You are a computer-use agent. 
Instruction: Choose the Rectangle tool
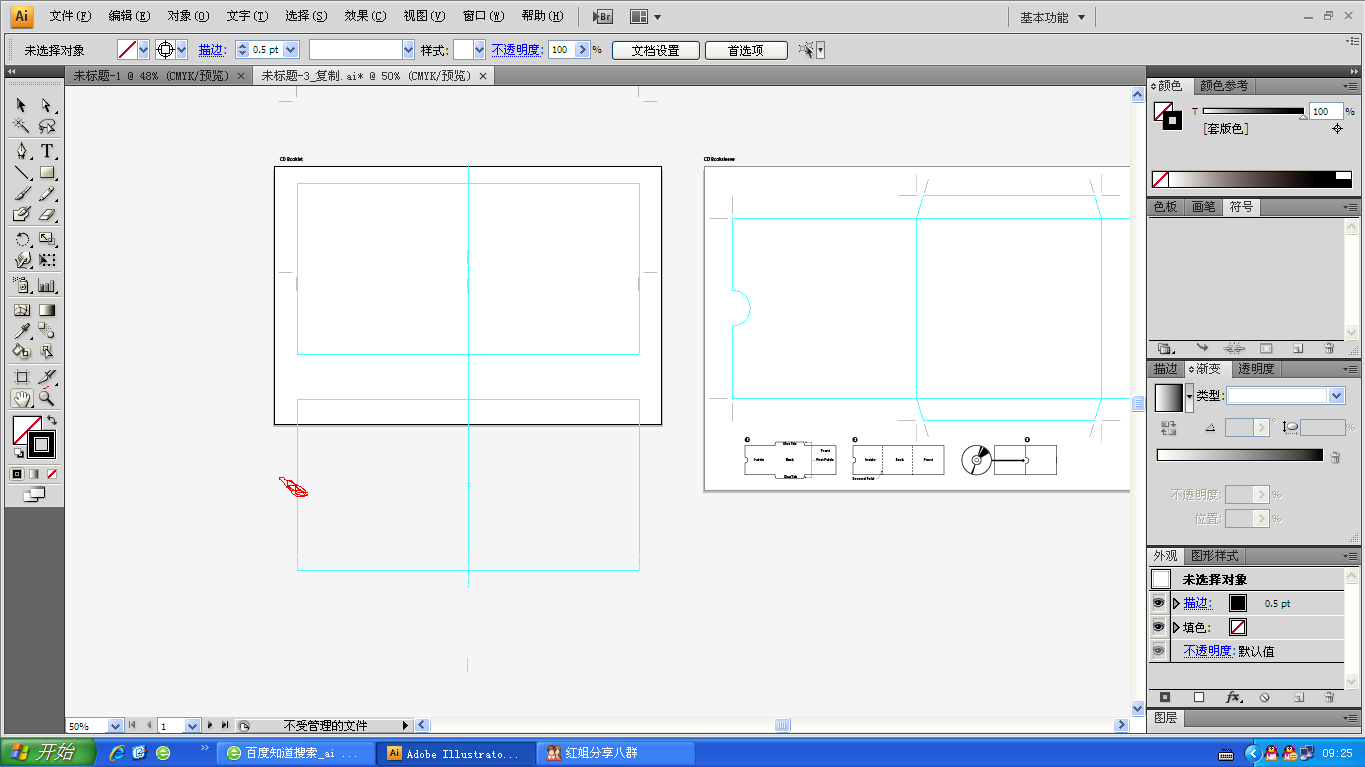tap(47, 172)
